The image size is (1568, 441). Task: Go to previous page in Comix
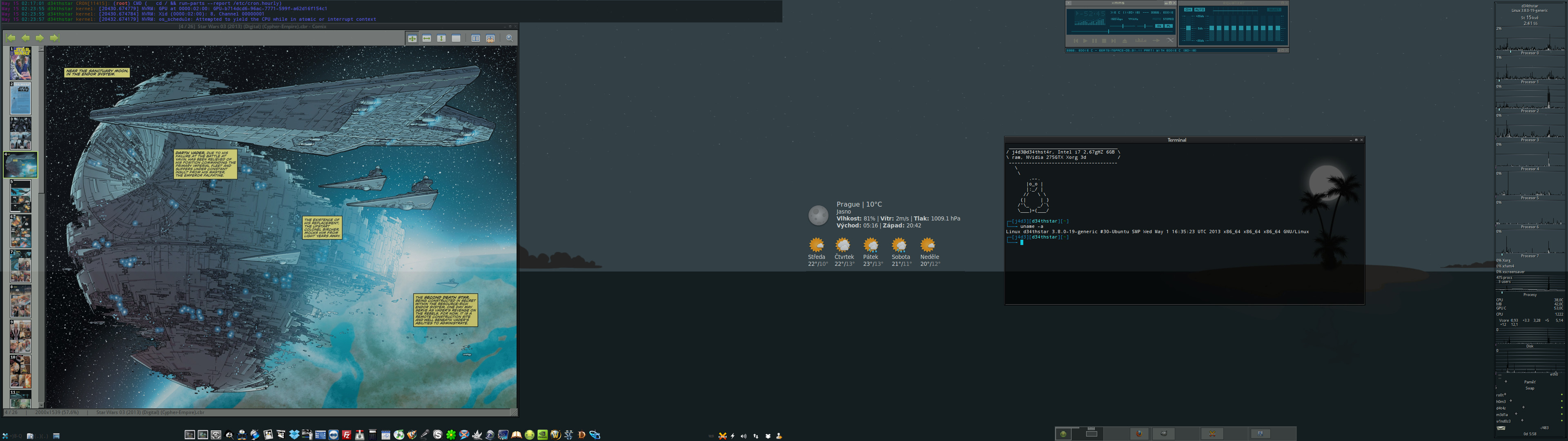click(26, 38)
